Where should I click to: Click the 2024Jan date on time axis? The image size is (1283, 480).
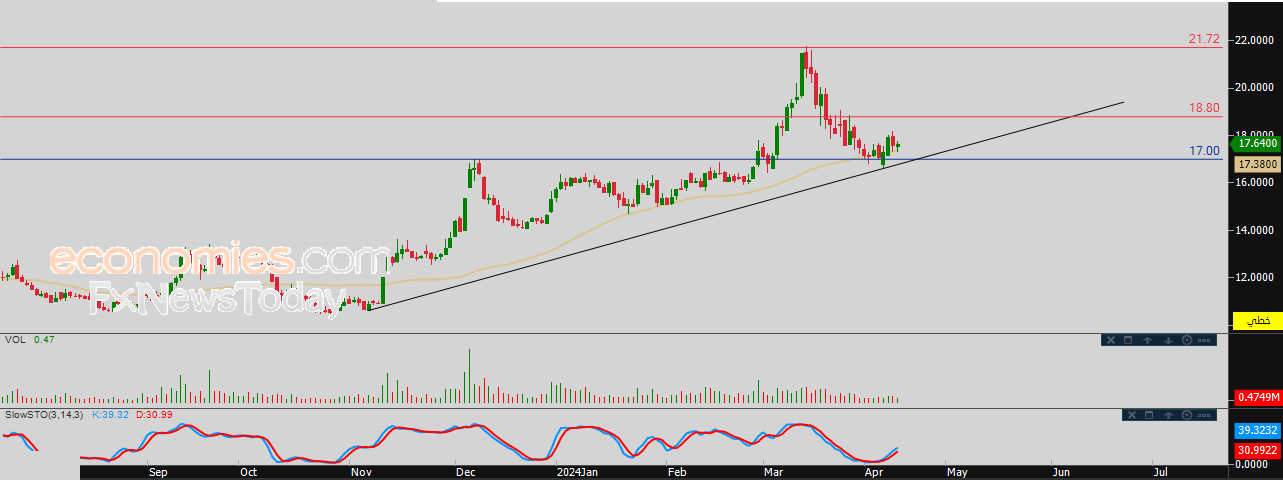click(x=575, y=470)
